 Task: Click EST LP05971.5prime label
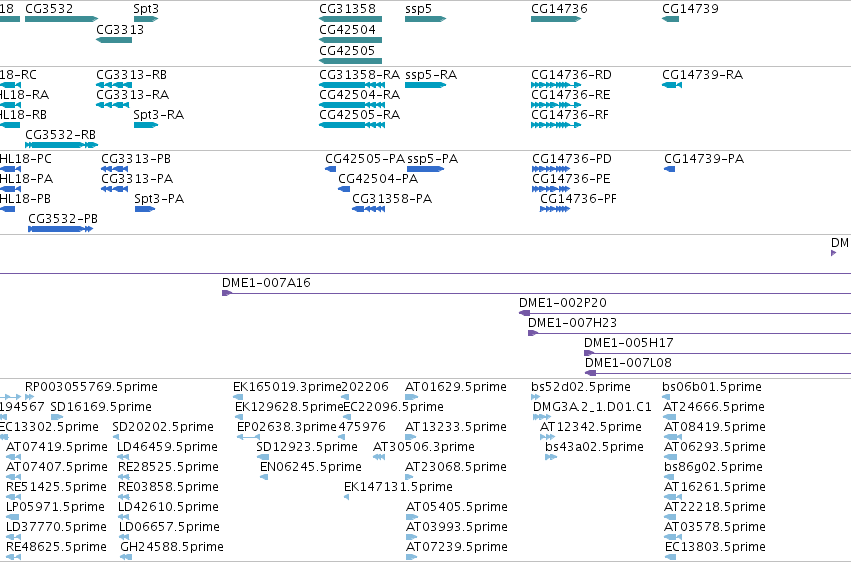(x=55, y=507)
